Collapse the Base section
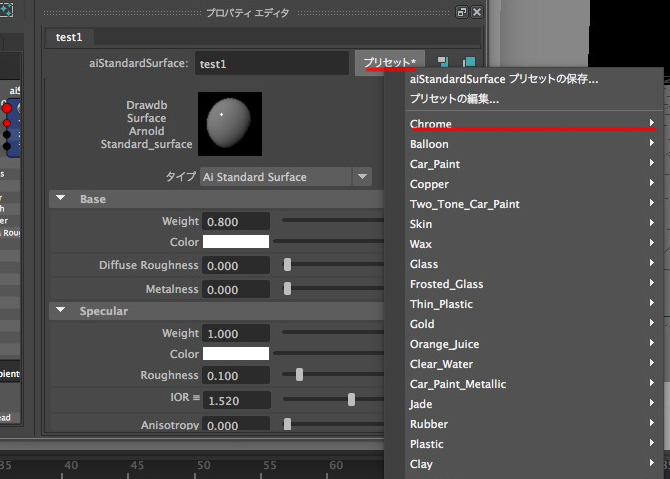Image resolution: width=670 pixels, height=479 pixels. coord(61,198)
